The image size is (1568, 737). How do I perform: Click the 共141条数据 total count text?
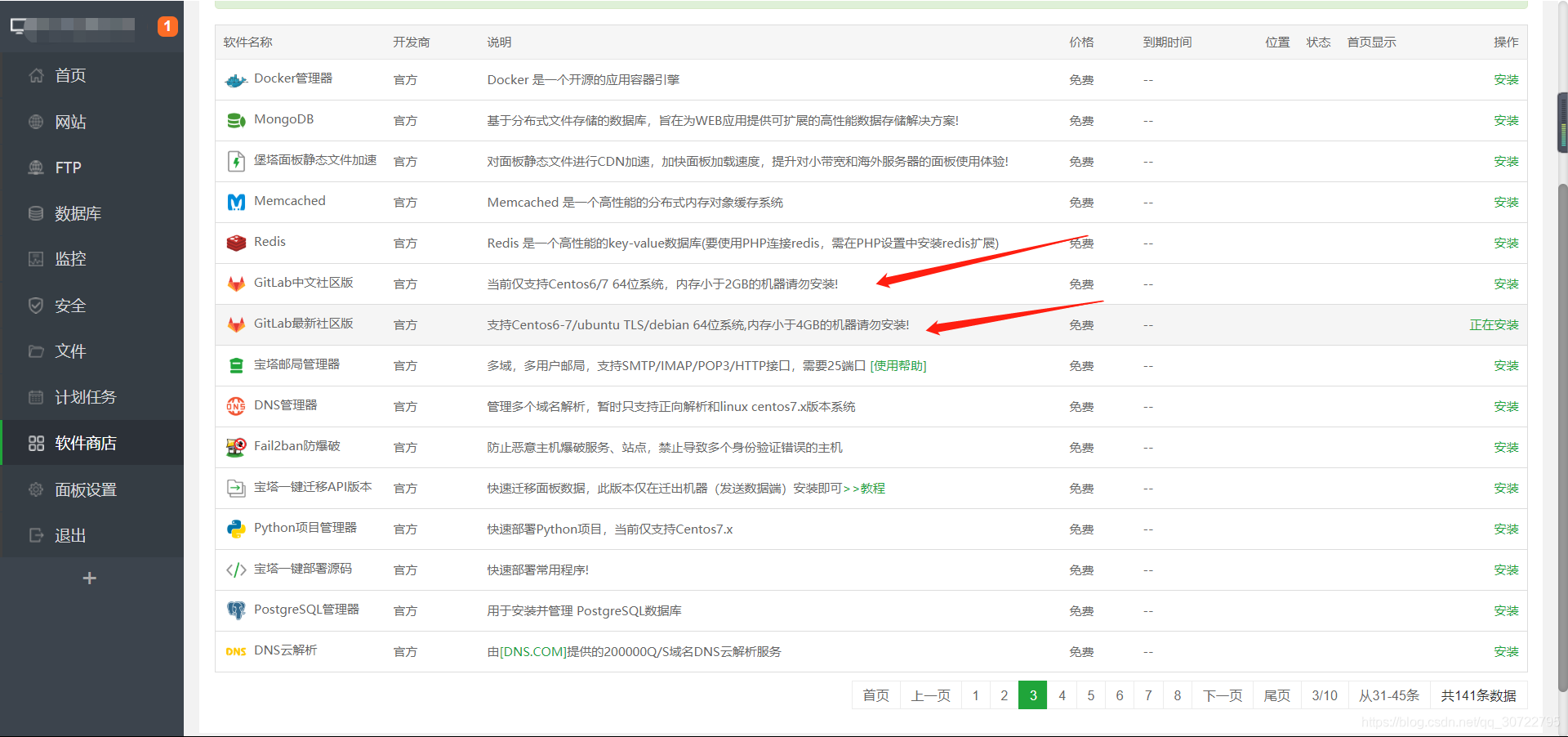click(x=1478, y=695)
